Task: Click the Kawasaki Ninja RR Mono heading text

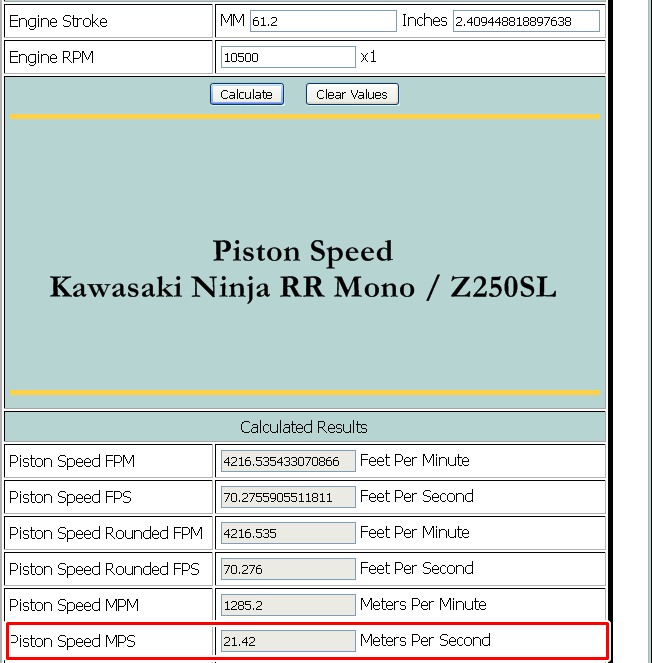Action: click(x=303, y=287)
